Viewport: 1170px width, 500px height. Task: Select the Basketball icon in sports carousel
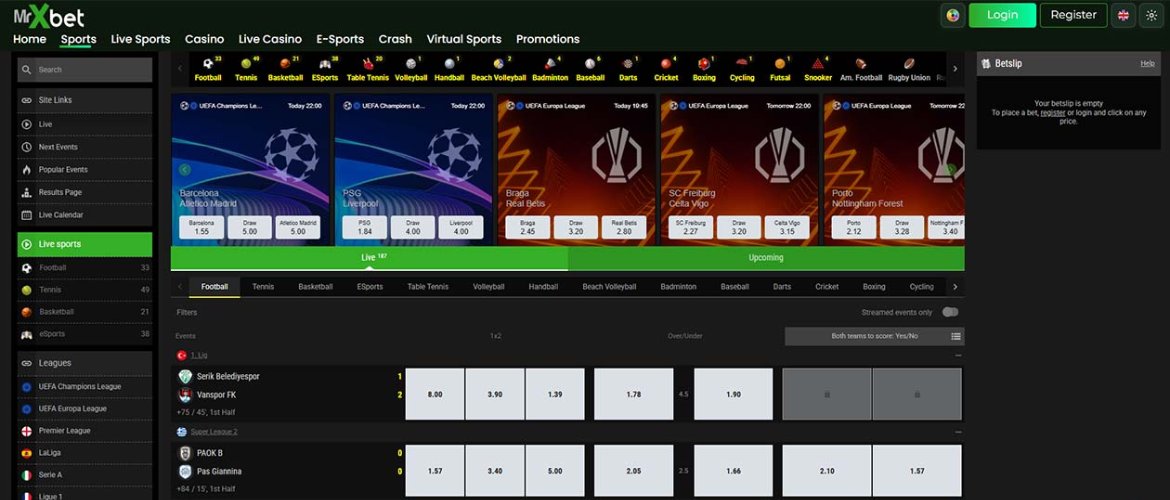(285, 64)
